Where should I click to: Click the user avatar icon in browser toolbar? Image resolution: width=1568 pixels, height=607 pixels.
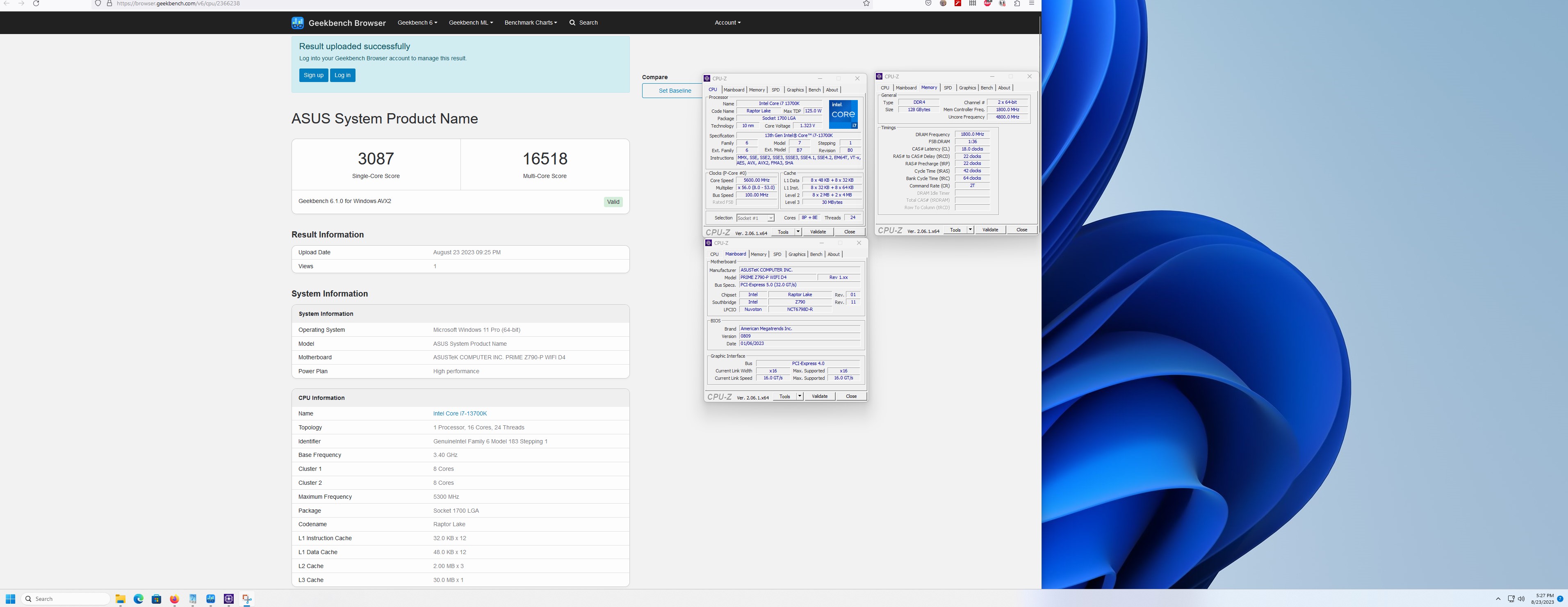[x=943, y=3]
